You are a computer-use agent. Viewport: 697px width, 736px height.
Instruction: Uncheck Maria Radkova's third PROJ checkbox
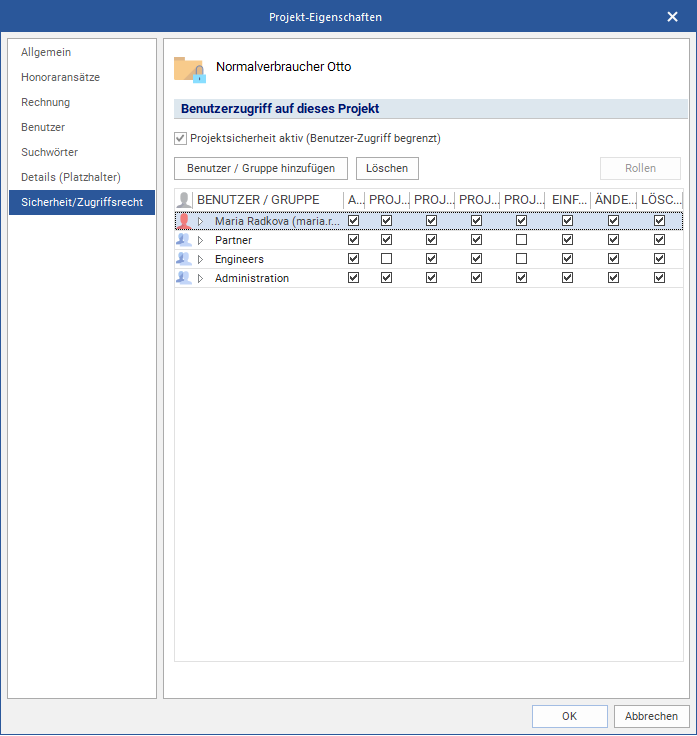coord(476,221)
